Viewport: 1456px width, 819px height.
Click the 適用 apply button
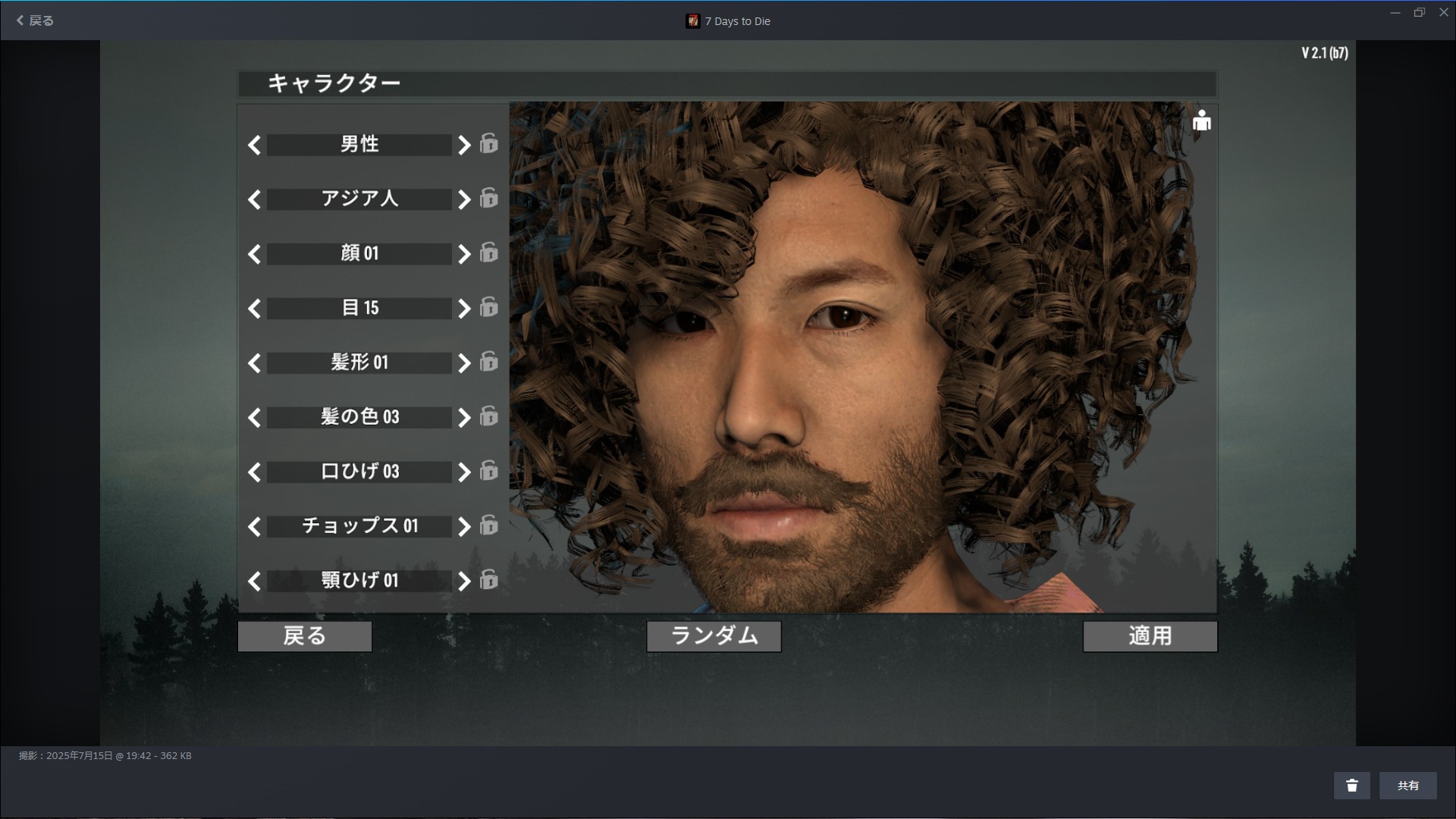pyautogui.click(x=1150, y=636)
